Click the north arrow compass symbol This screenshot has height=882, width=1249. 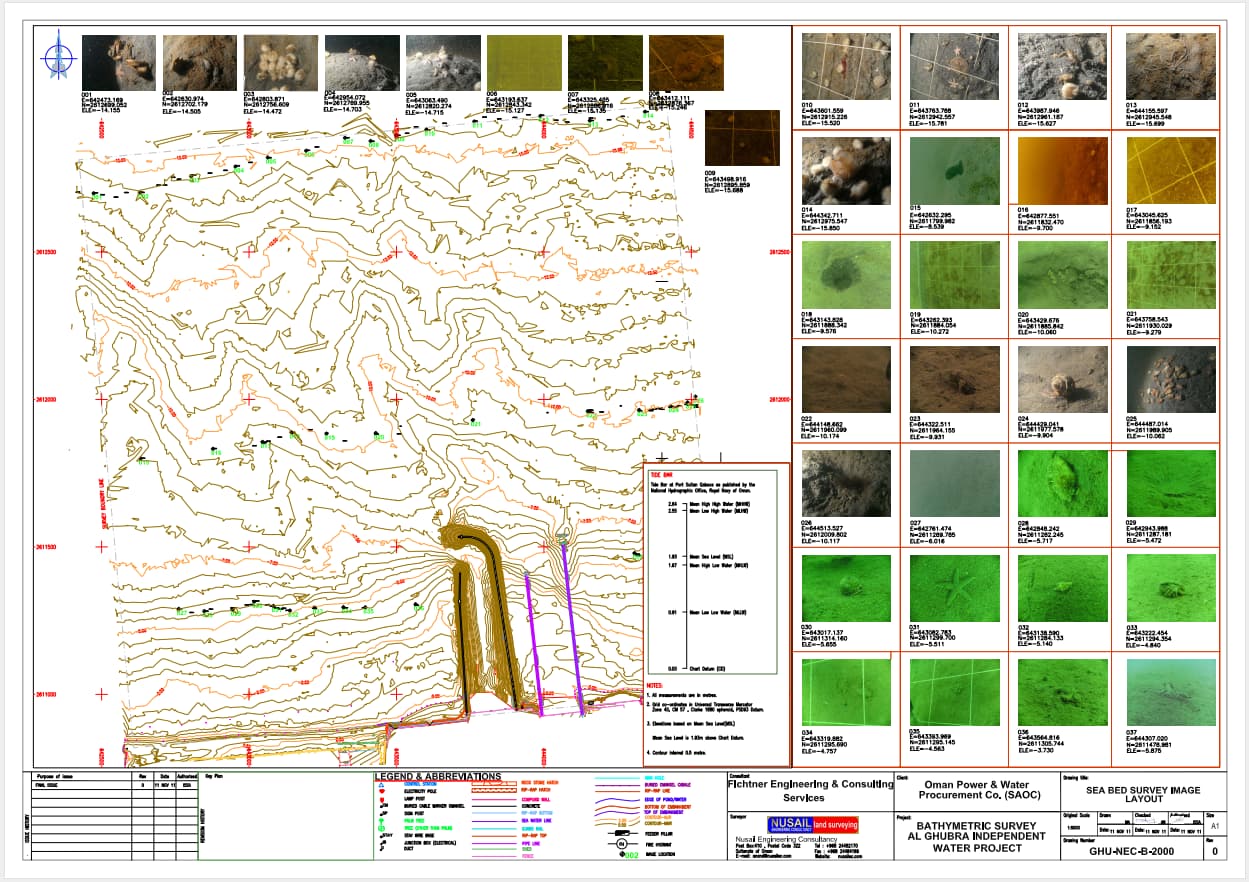tap(58, 56)
